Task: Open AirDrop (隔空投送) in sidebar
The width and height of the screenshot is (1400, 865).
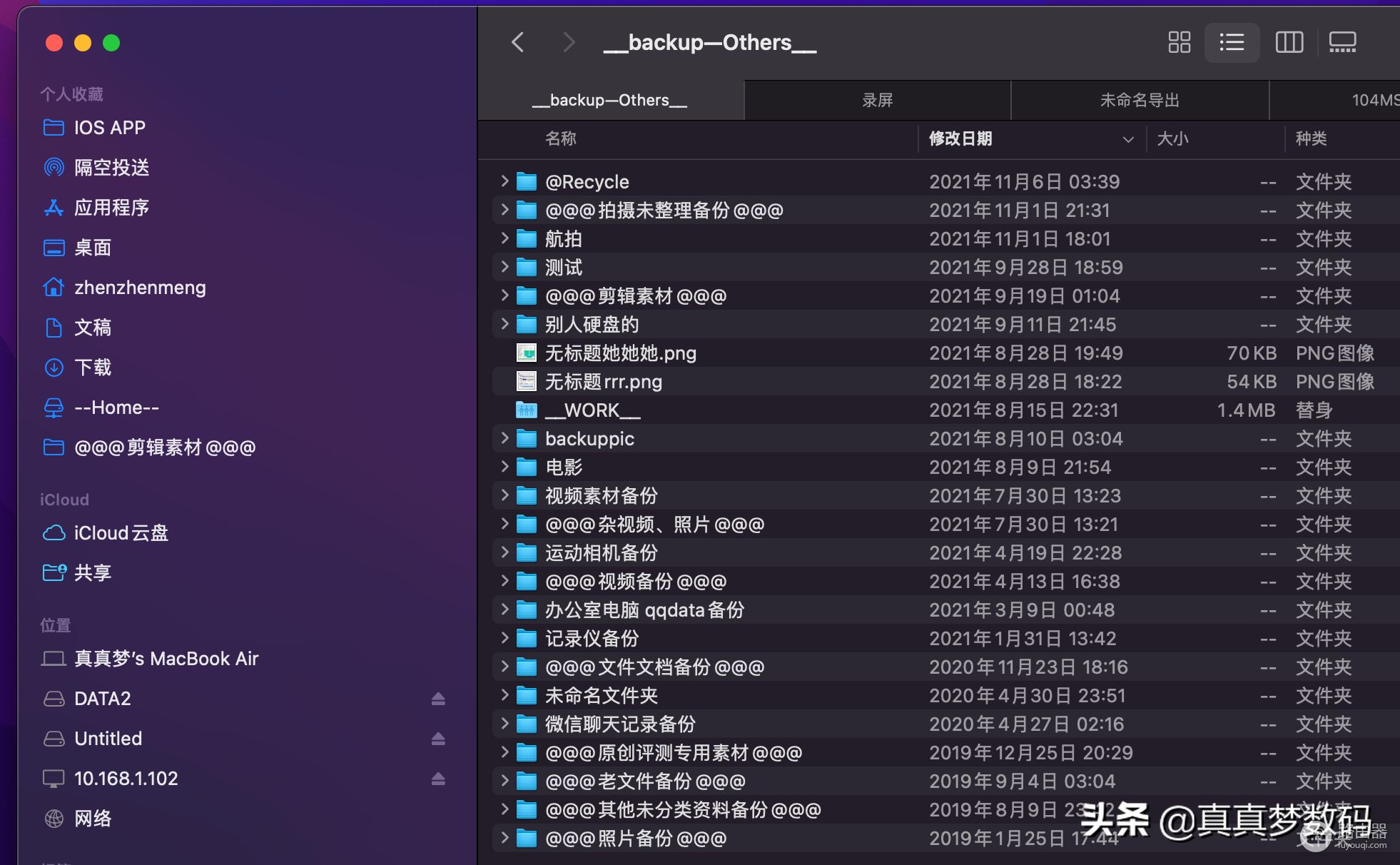Action: tap(111, 168)
